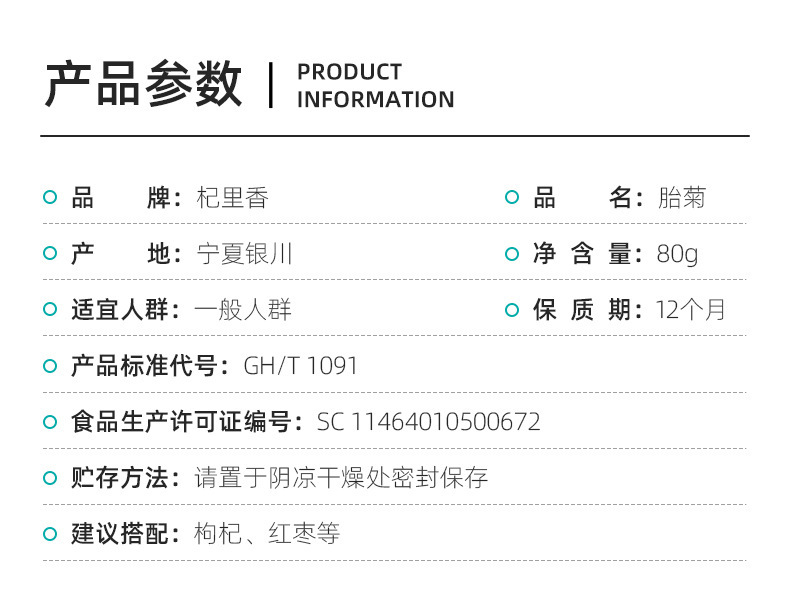This screenshot has width=790, height=609.
Task: Select the brand name 杞里香
Action: pos(232,197)
